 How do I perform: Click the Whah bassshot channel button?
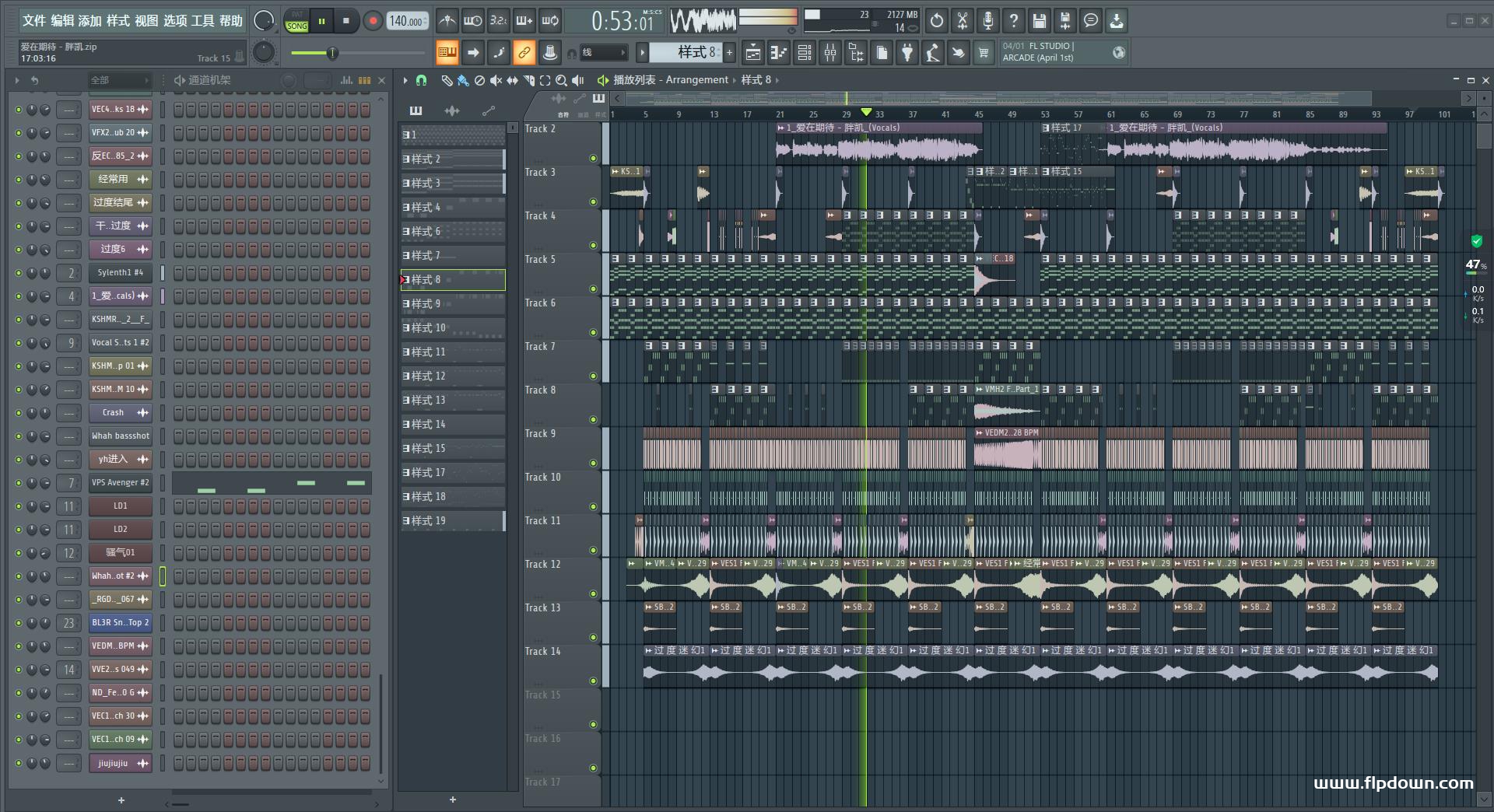point(120,436)
